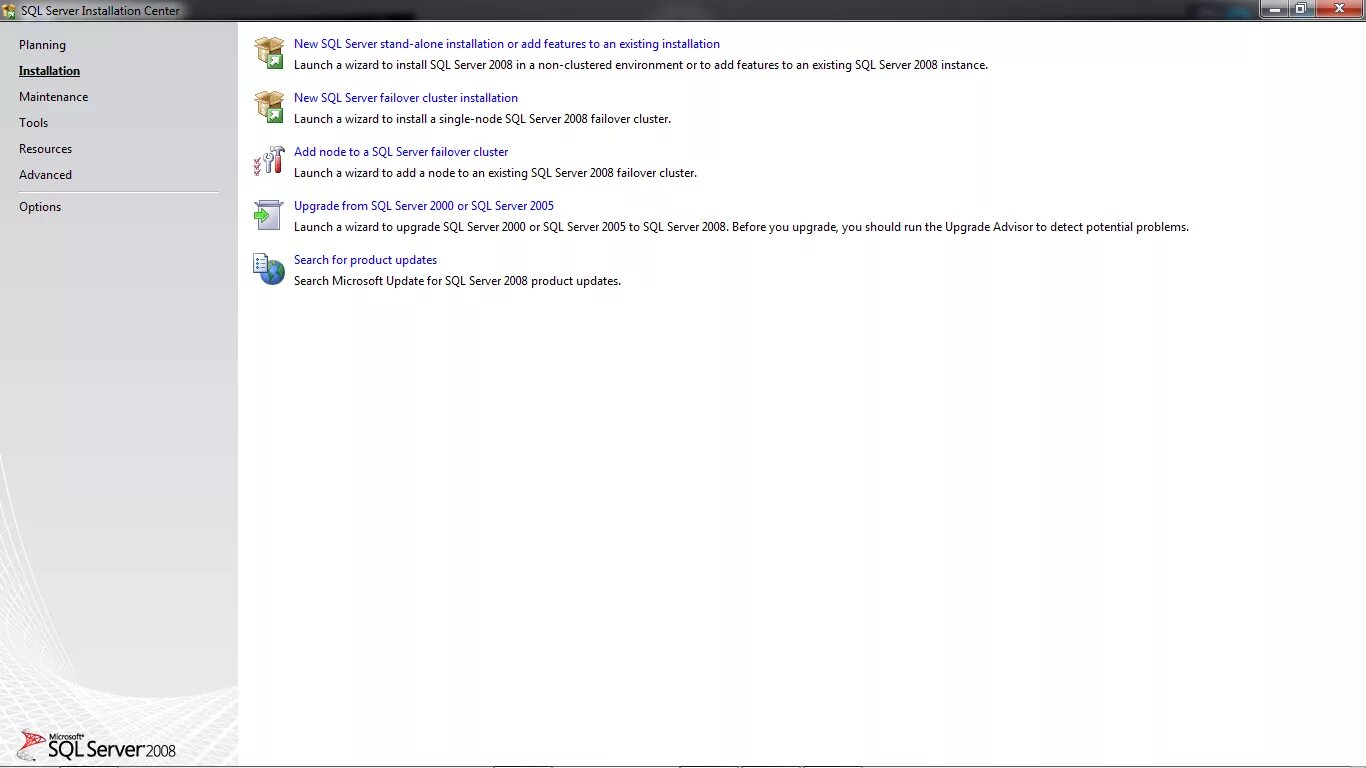Launch new SQL Server stand-alone installation link
This screenshot has height=768, width=1366.
point(507,44)
